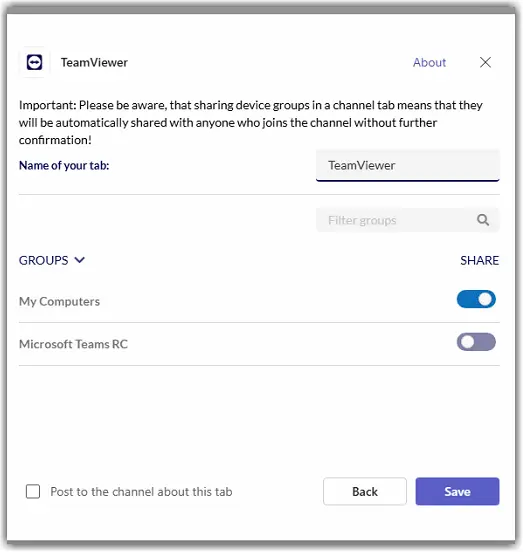Click the Filter groups search field

click(408, 220)
